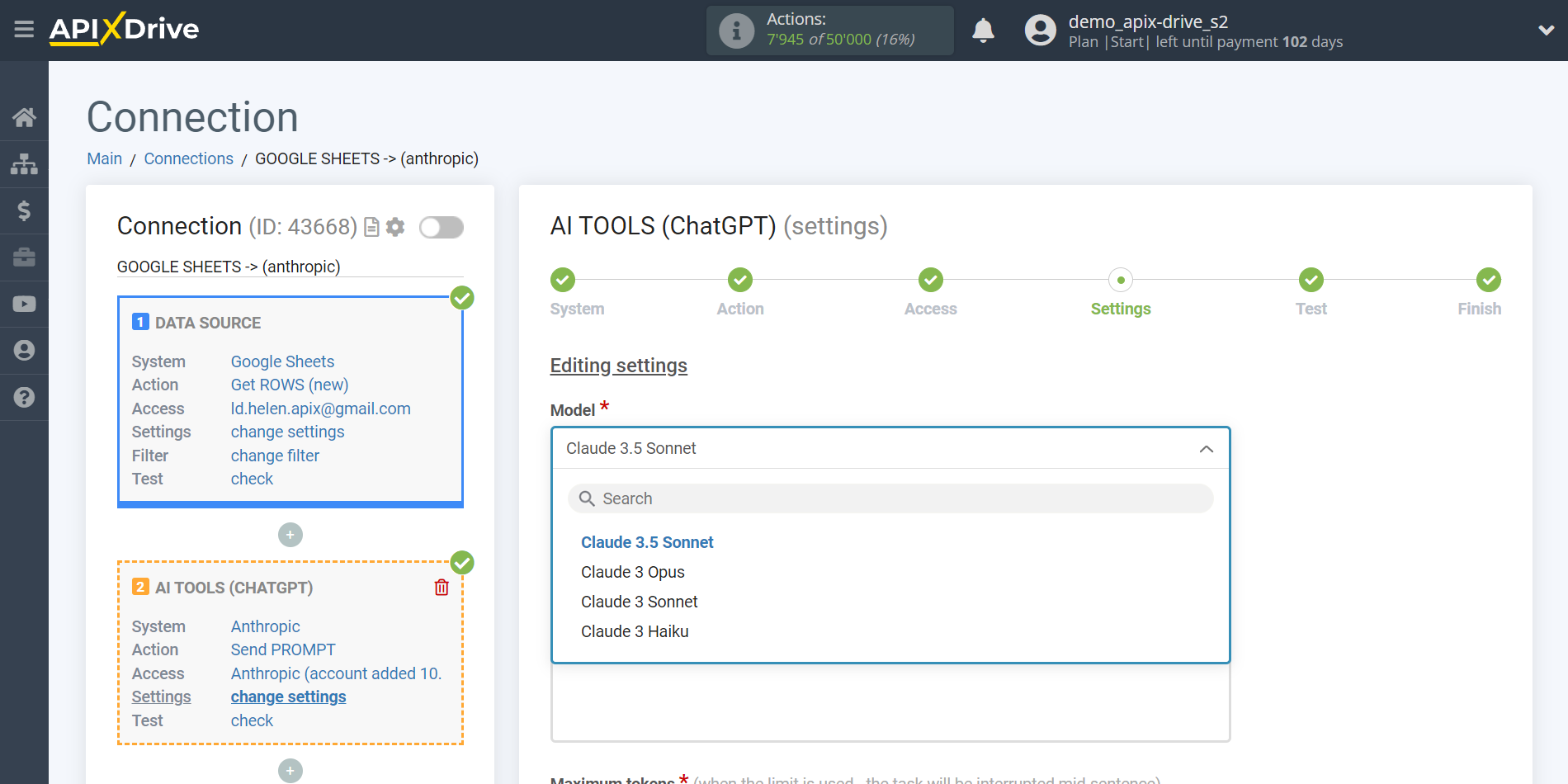Select Claude 3.5 Sonnet option
1568x784 pixels.
tap(647, 542)
